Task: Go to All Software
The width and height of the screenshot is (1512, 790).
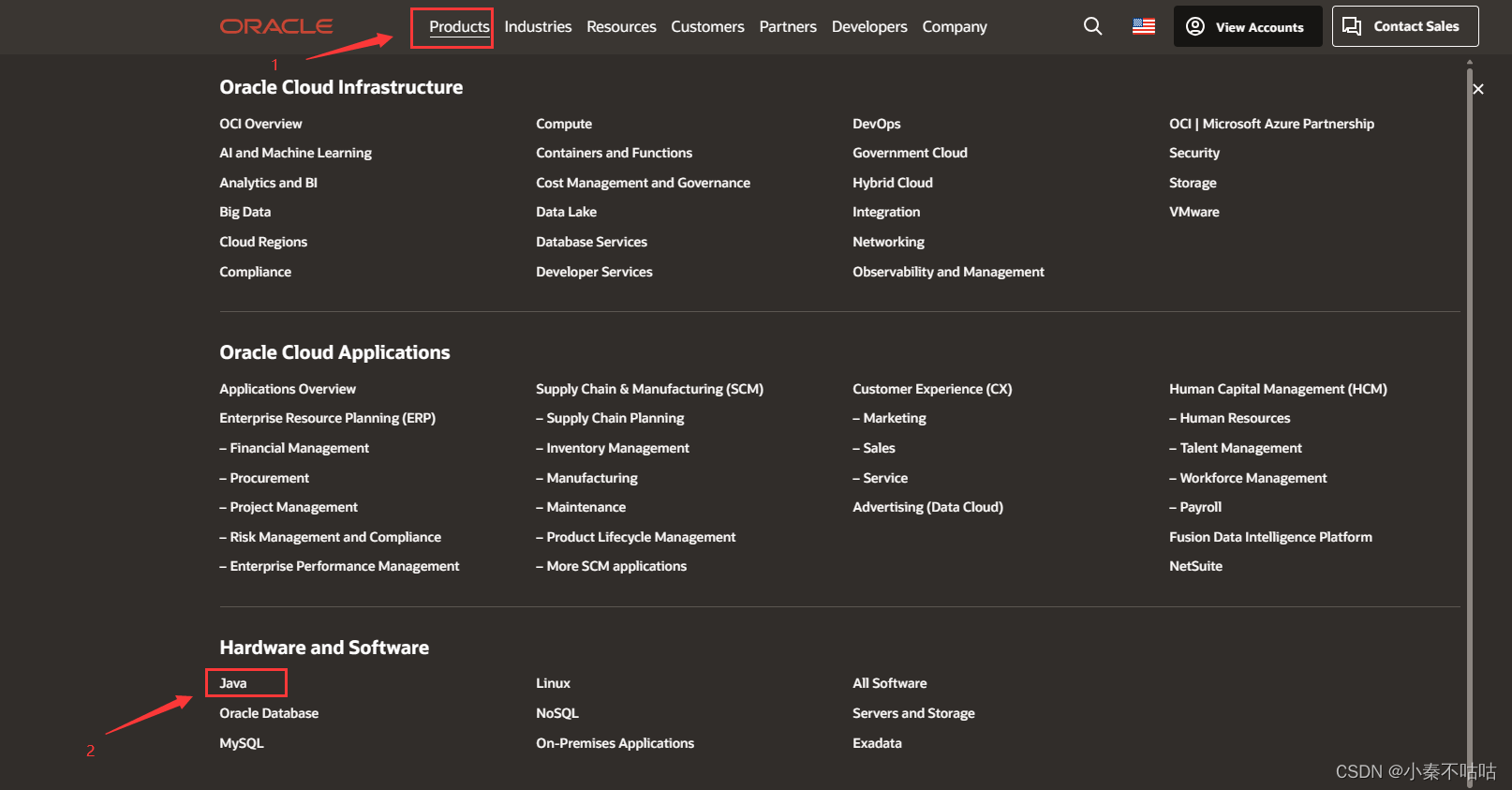Action: (890, 683)
